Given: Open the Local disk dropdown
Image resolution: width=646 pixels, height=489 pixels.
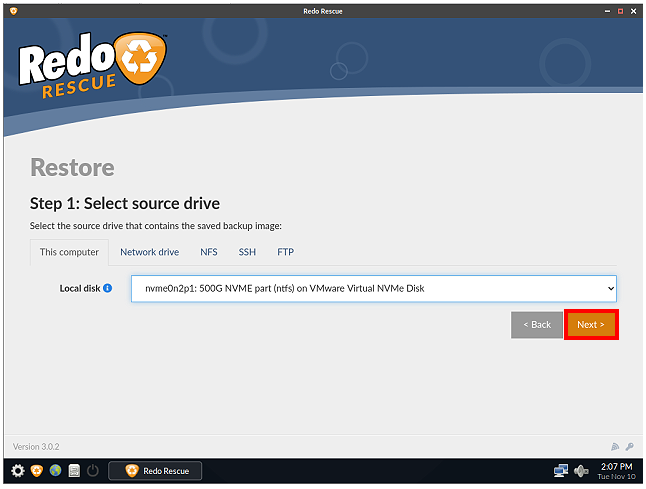Looking at the screenshot, I should point(374,288).
